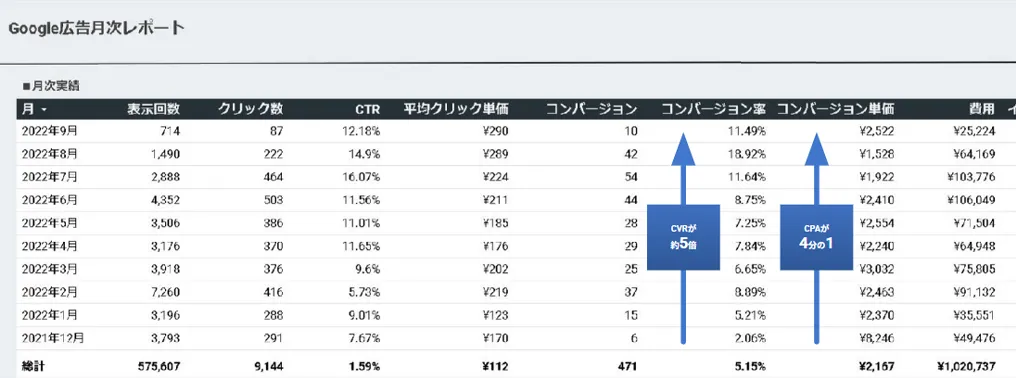Click the clicks value 503

(x=273, y=200)
